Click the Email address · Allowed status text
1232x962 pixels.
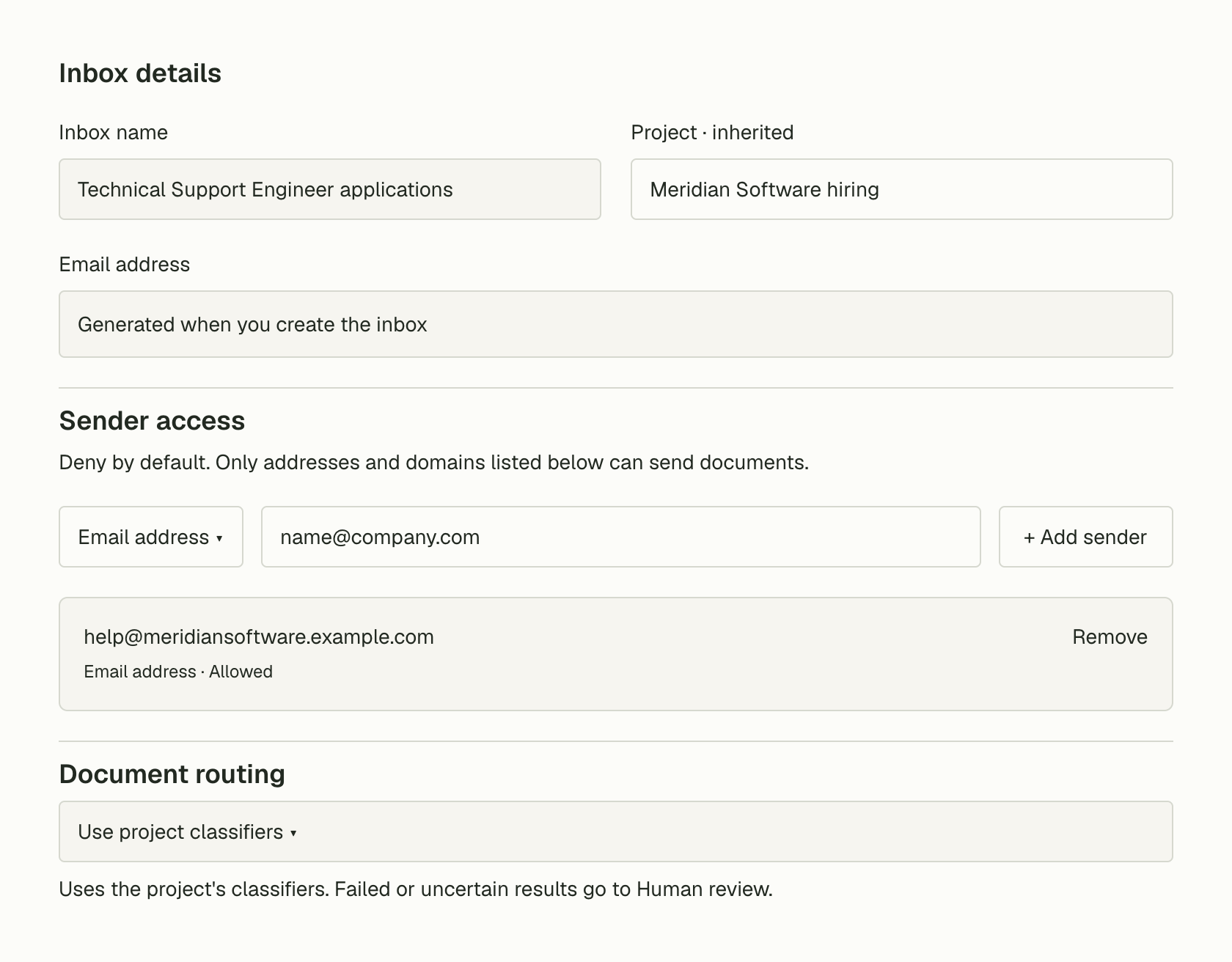178,672
